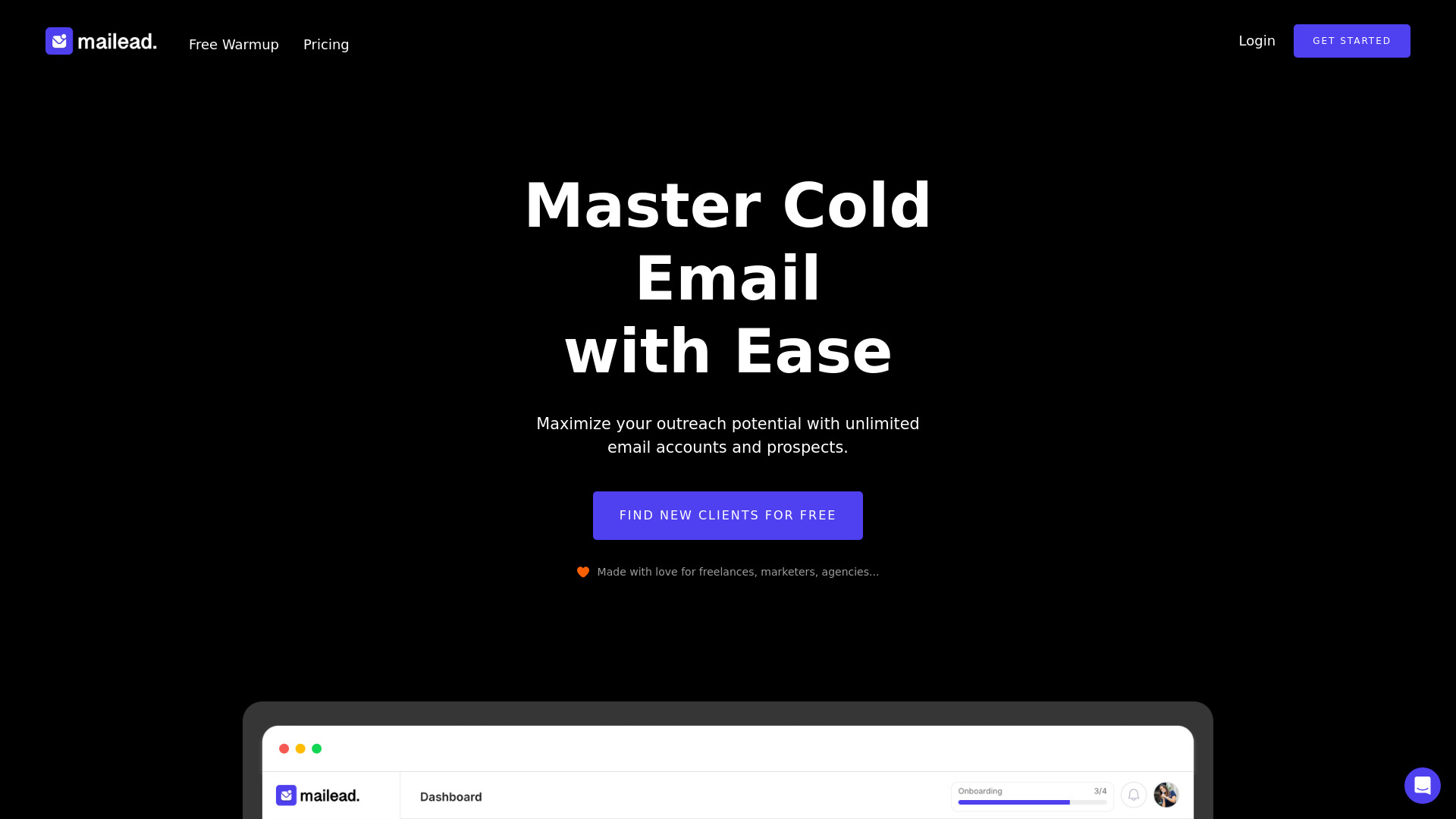Open the chat support widget icon
The height and width of the screenshot is (819, 1456).
coord(1422,785)
